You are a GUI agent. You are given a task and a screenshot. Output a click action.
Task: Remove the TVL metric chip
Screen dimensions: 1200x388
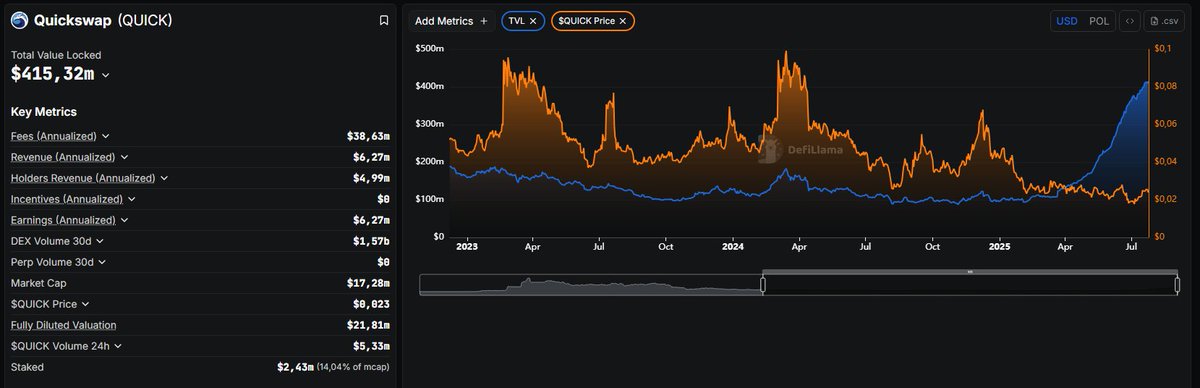(533, 21)
